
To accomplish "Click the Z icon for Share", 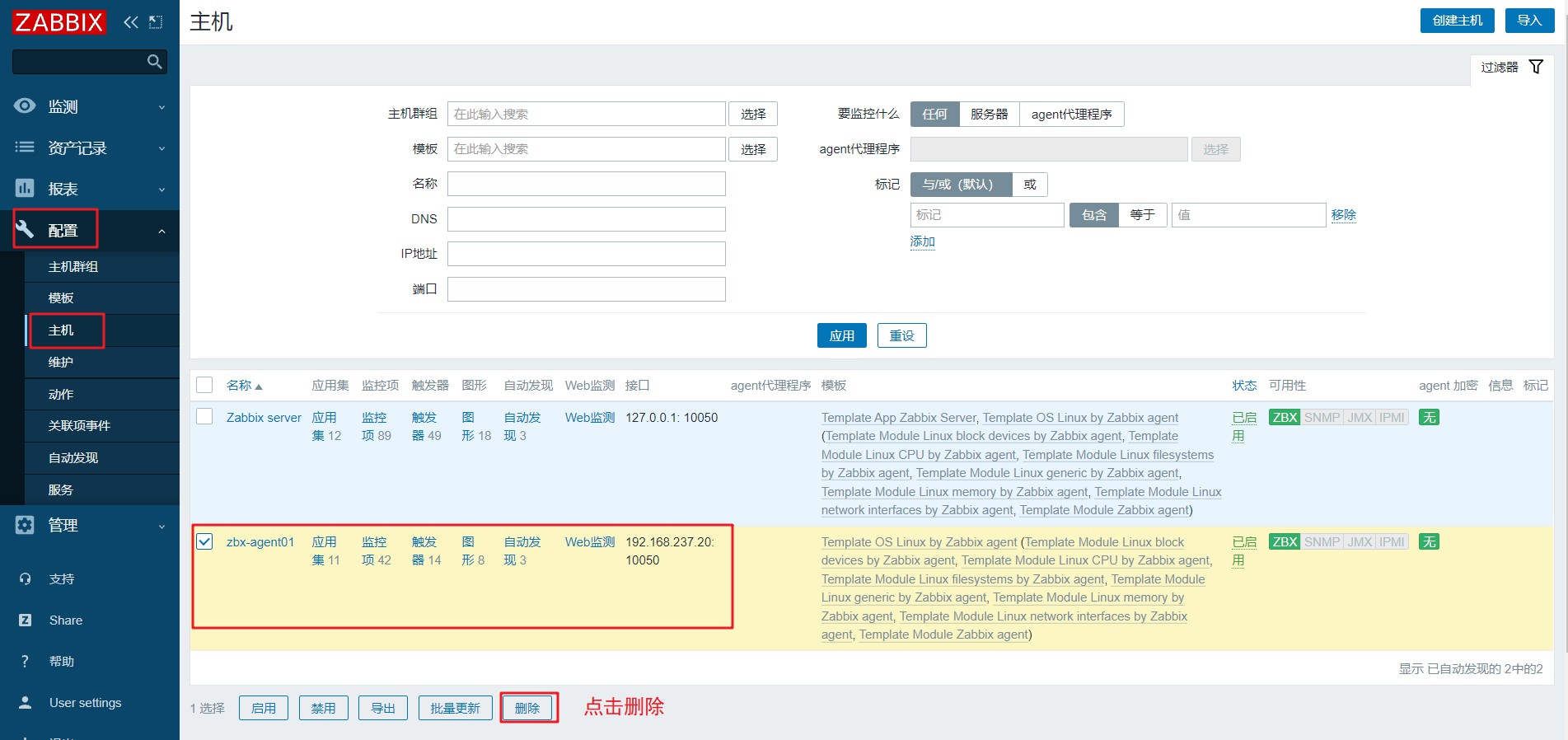I will 25,620.
